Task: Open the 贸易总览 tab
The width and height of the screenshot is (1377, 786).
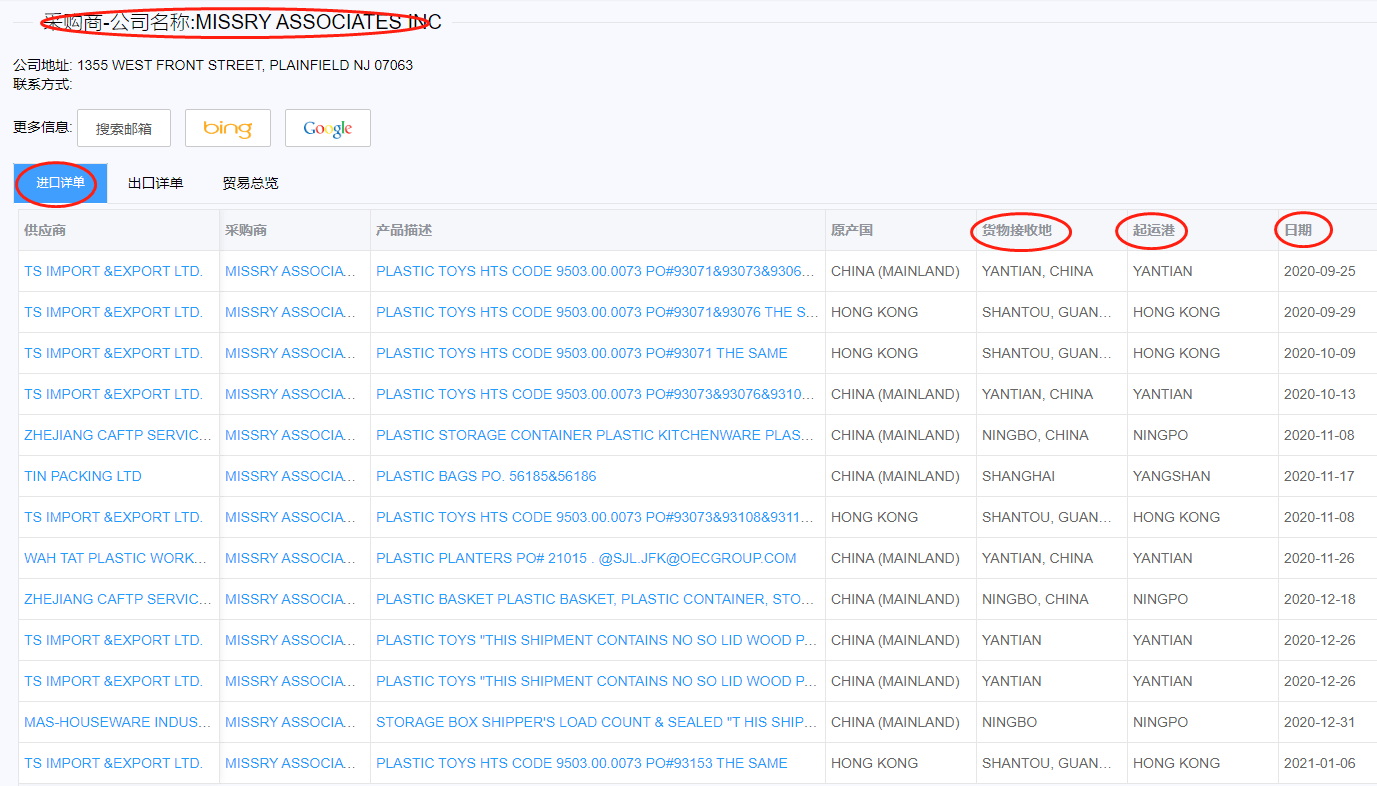Action: click(250, 183)
